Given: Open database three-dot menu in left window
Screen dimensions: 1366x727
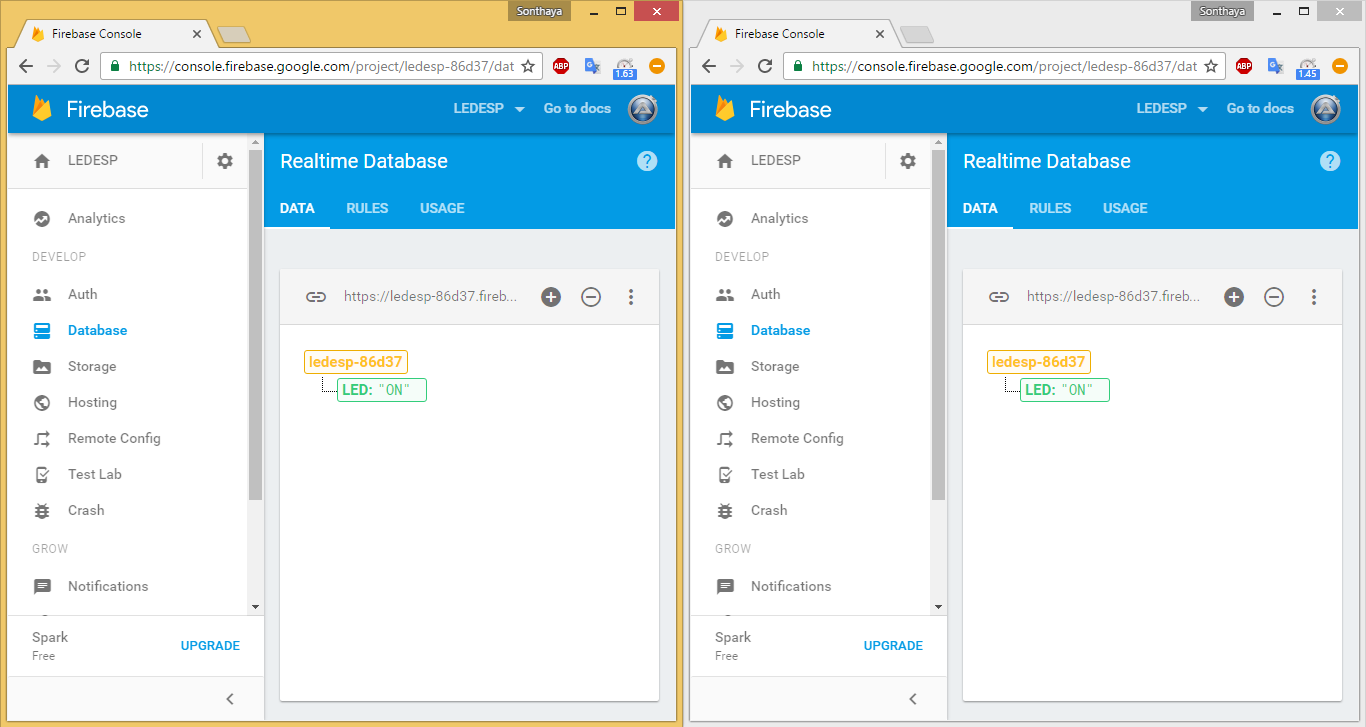Looking at the screenshot, I should point(631,297).
